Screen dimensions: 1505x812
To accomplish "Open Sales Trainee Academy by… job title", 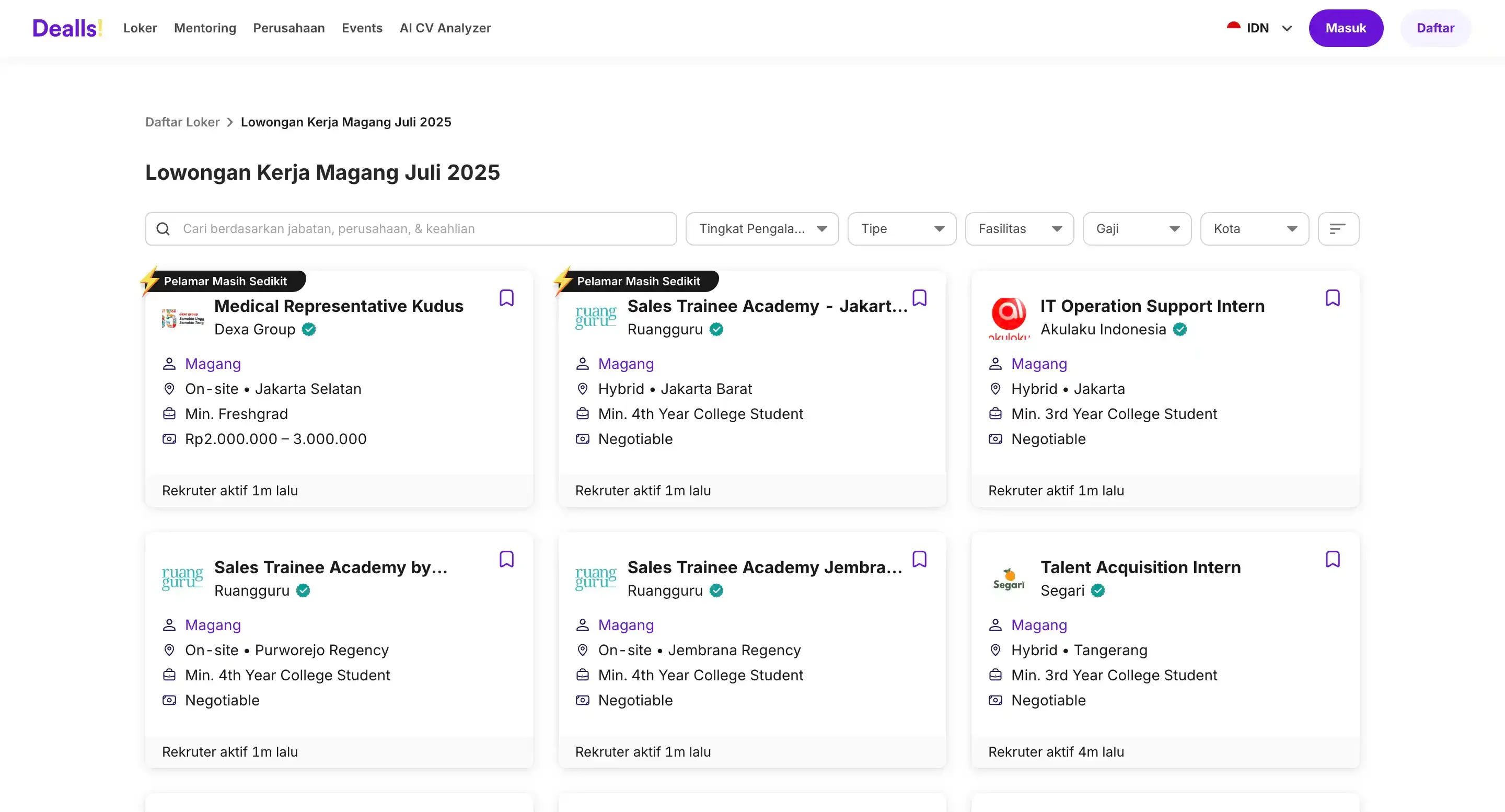I will pos(331,567).
